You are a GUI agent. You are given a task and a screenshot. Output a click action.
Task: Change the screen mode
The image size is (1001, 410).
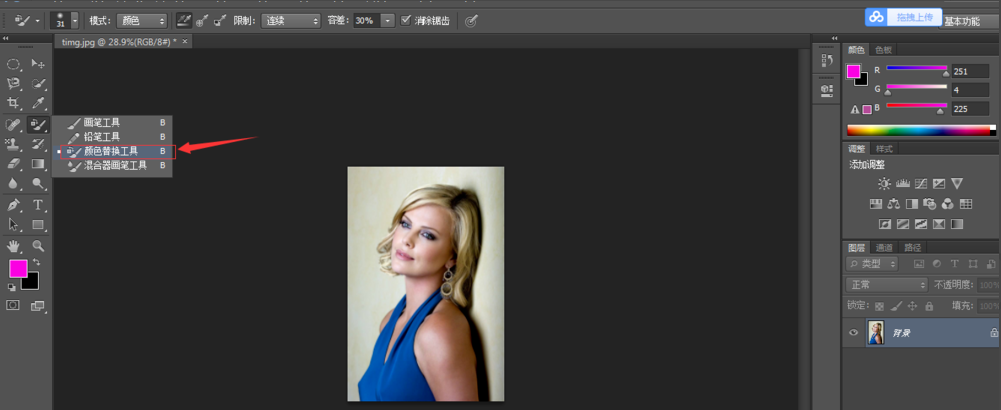[x=38, y=306]
